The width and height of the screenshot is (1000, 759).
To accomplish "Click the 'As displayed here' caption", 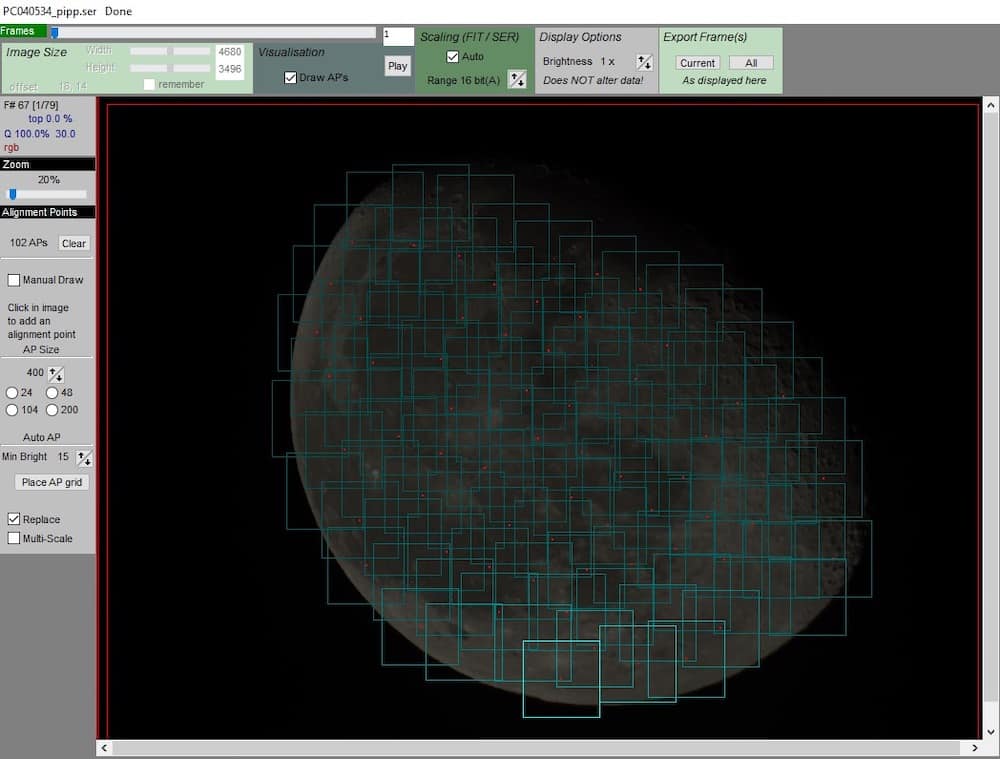I will pos(724,80).
